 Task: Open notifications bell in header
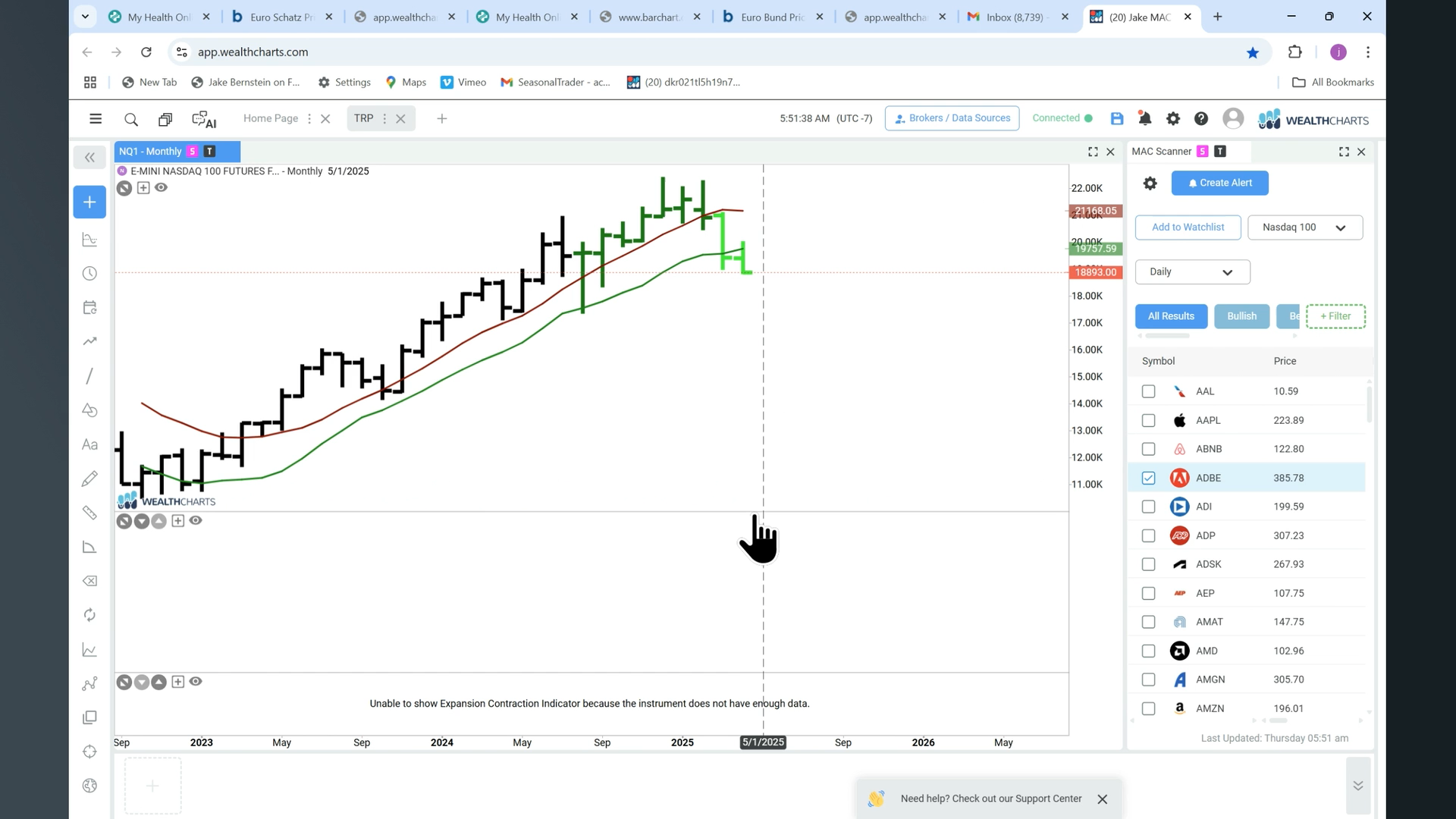click(x=1144, y=118)
